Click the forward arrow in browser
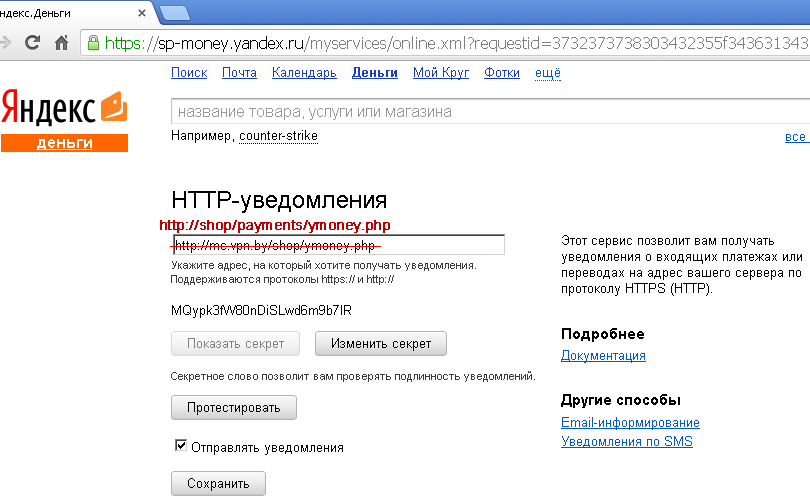Viewport: 810px width, 499px height. [x=5, y=43]
